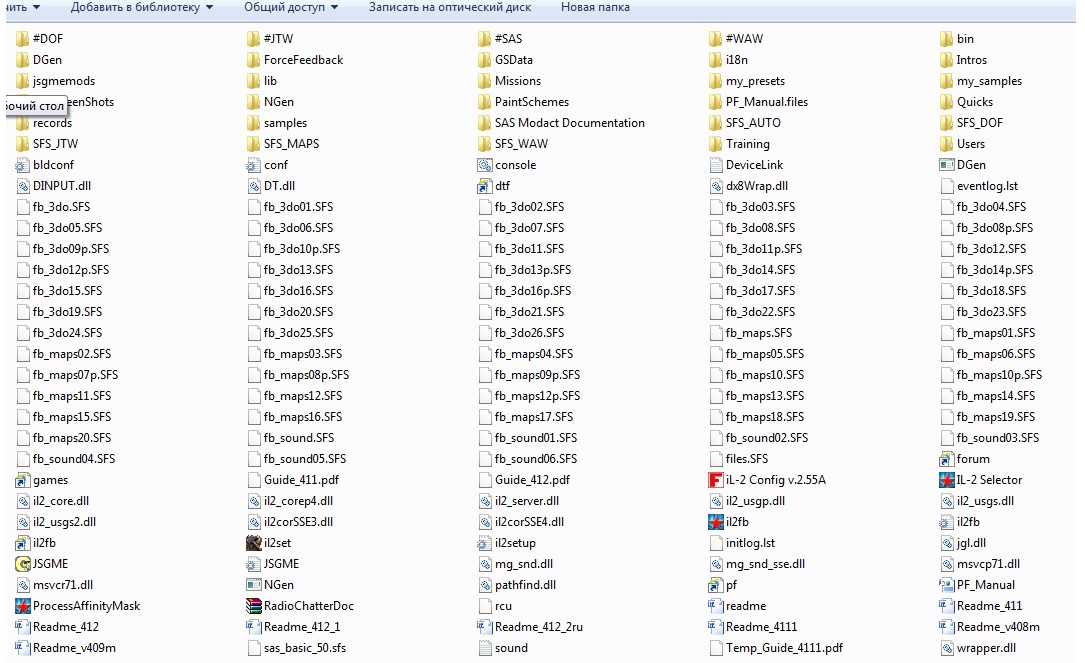This screenshot has width=1085, height=663.
Task: Click Записать на оптический диск
Action: 450,8
